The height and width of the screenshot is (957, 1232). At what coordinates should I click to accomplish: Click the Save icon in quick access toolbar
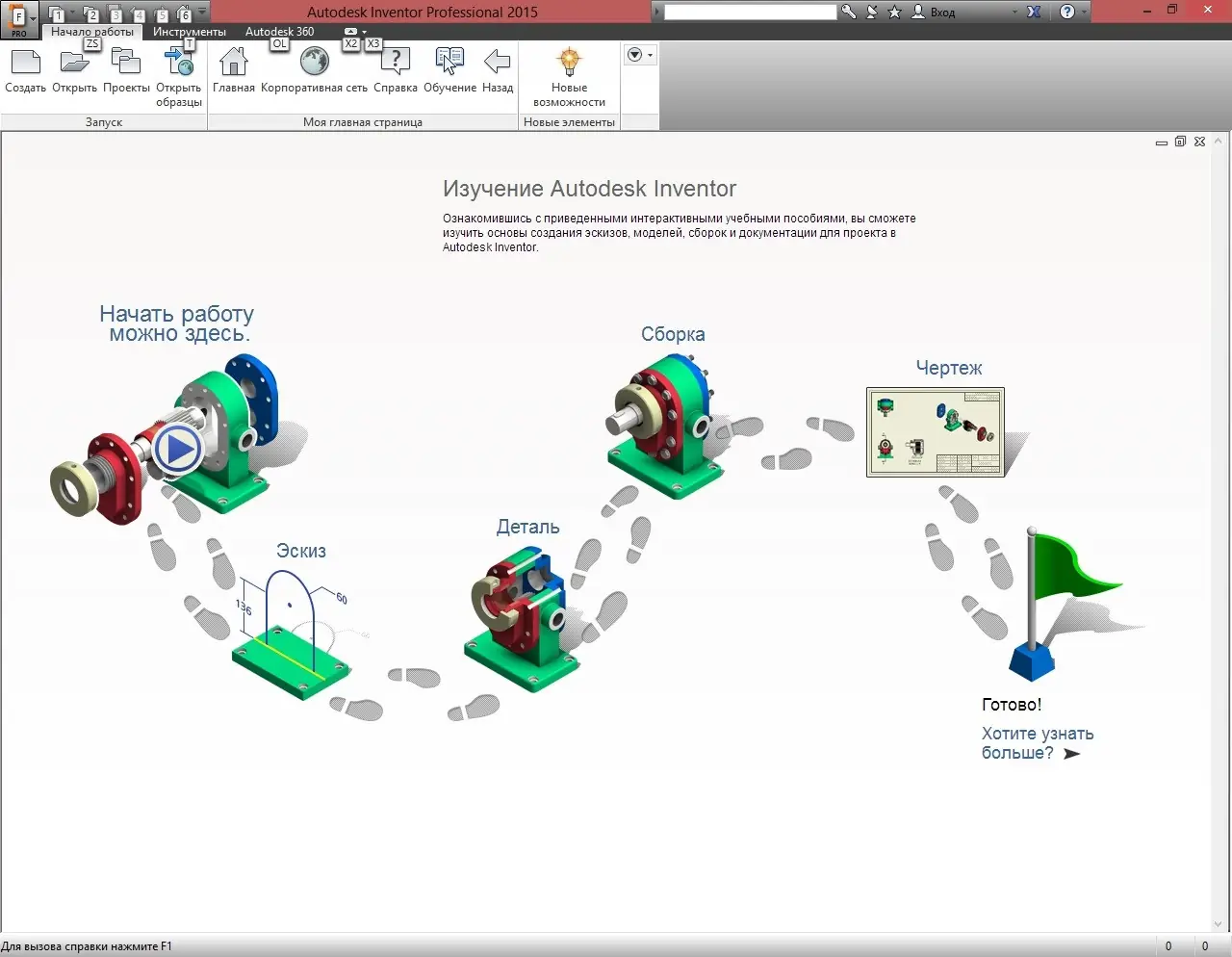(115, 13)
